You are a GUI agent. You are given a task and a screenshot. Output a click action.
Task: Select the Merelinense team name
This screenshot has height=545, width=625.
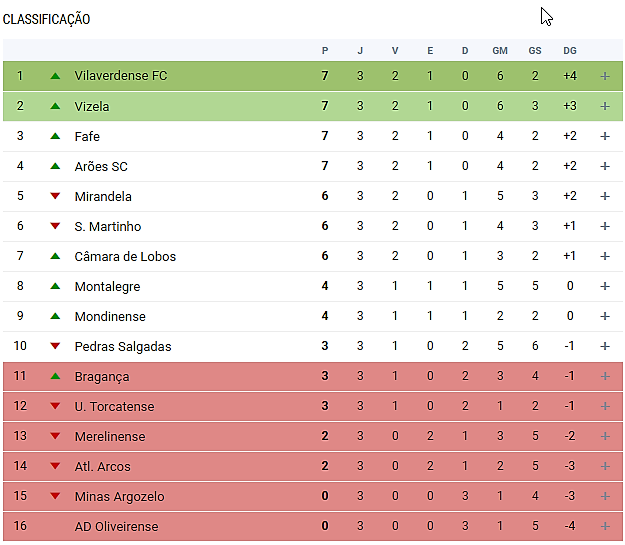109,436
